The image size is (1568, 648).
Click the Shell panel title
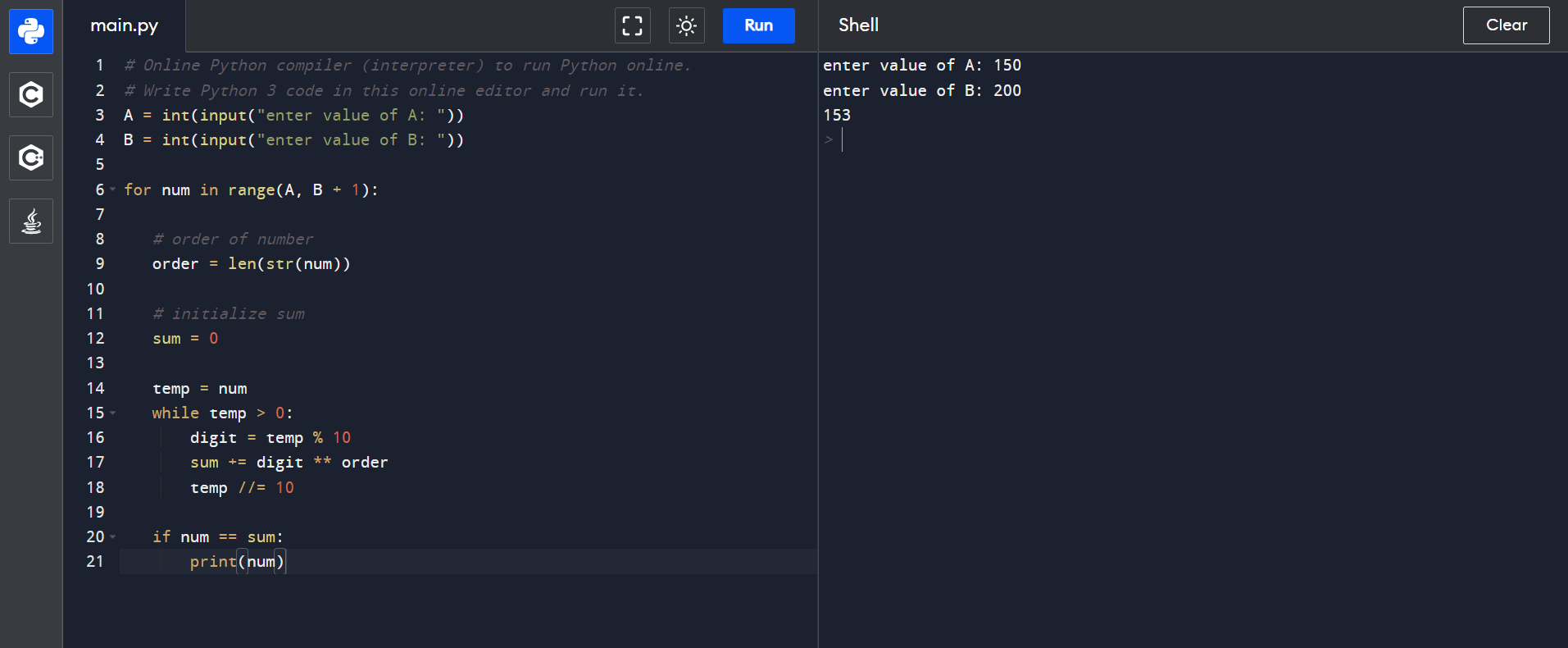pyautogui.click(x=858, y=25)
